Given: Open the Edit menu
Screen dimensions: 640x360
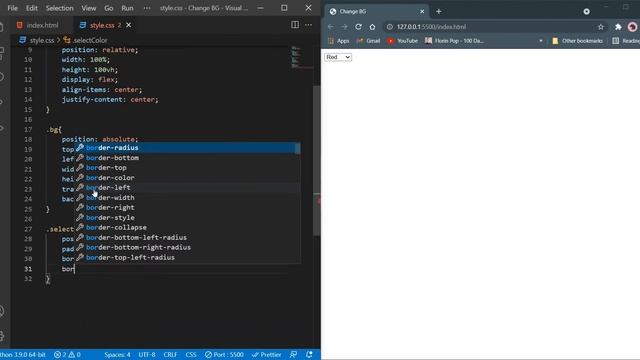Looking at the screenshot, I should (x=31, y=8).
